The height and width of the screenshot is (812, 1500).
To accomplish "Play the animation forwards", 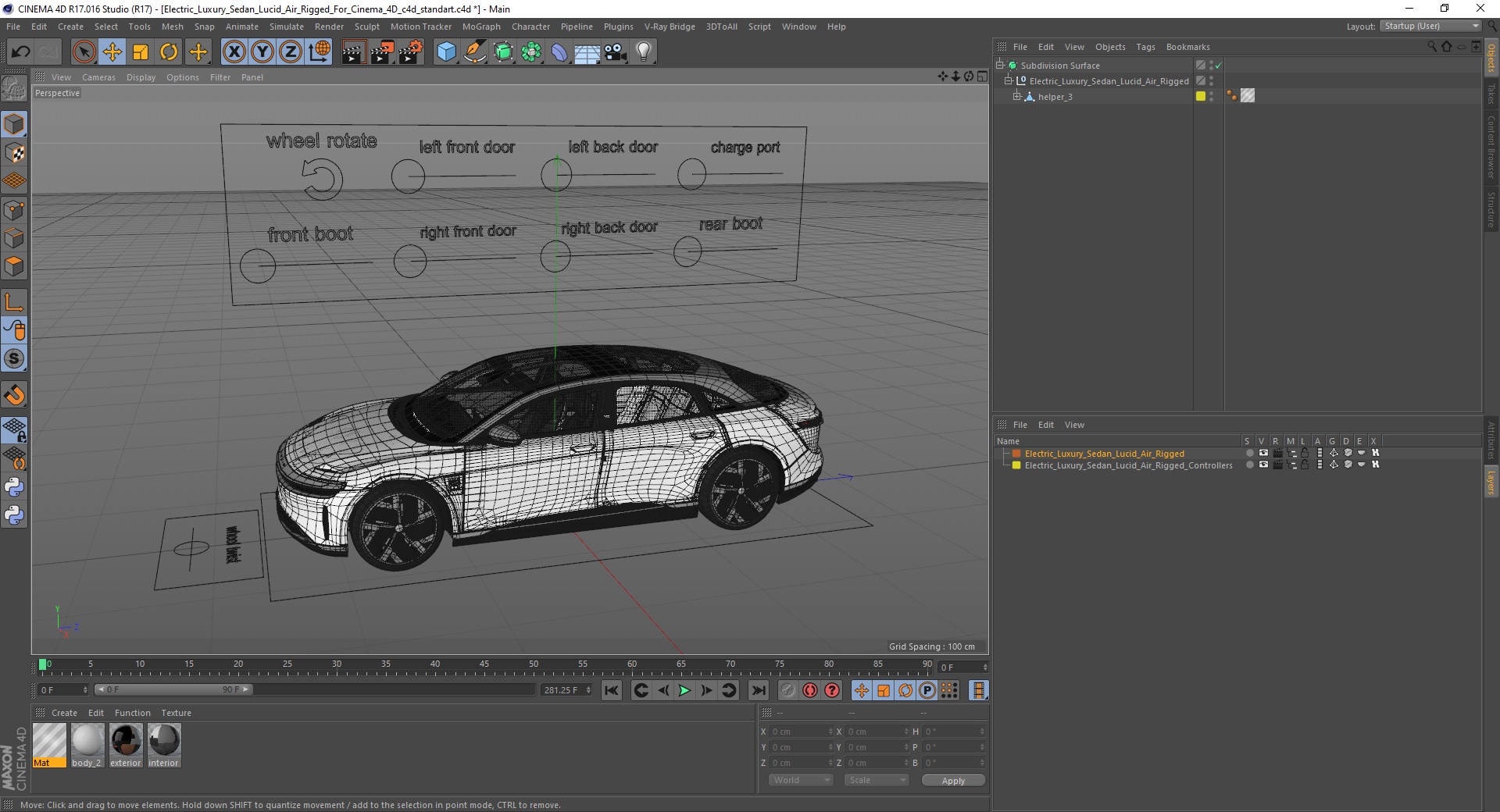I will (x=684, y=690).
